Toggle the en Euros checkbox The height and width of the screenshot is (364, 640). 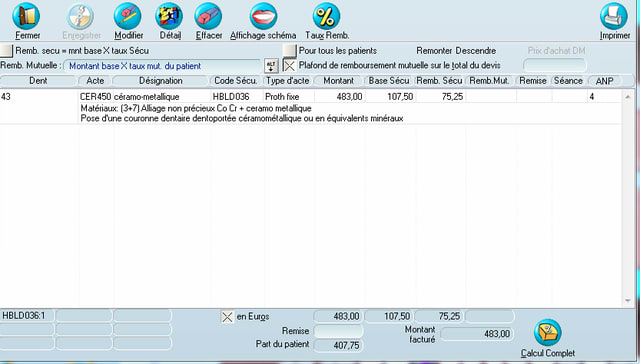(x=227, y=317)
